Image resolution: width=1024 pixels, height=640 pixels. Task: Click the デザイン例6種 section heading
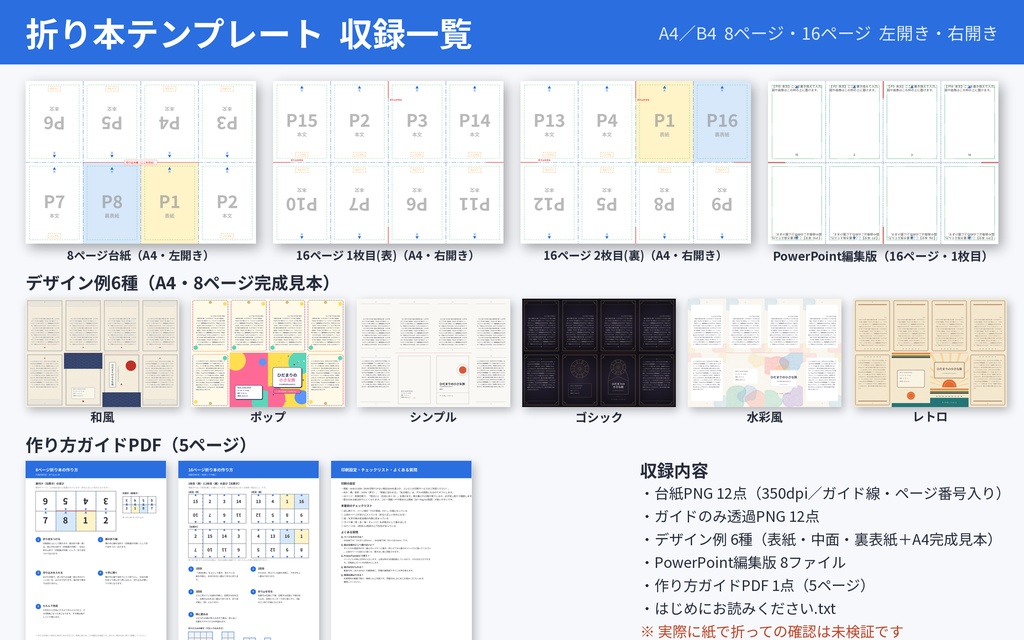click(x=180, y=283)
